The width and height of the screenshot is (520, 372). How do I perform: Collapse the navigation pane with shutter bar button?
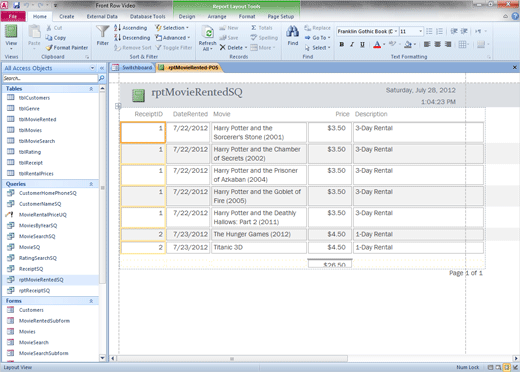coord(102,68)
